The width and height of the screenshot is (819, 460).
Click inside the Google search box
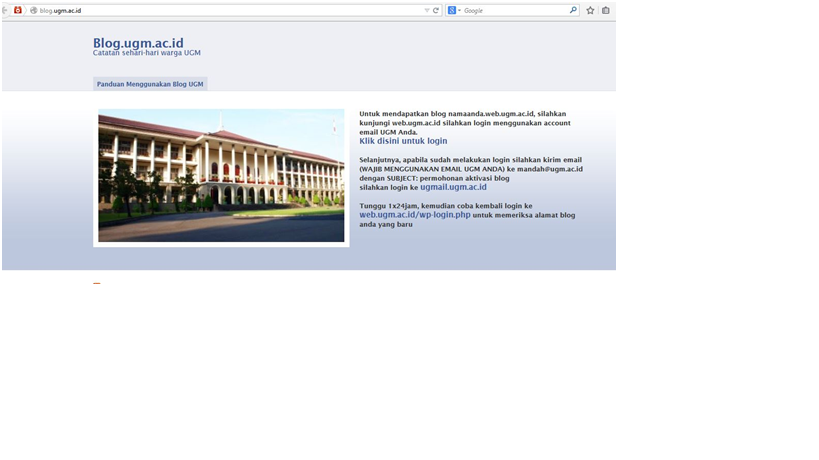(515, 10)
